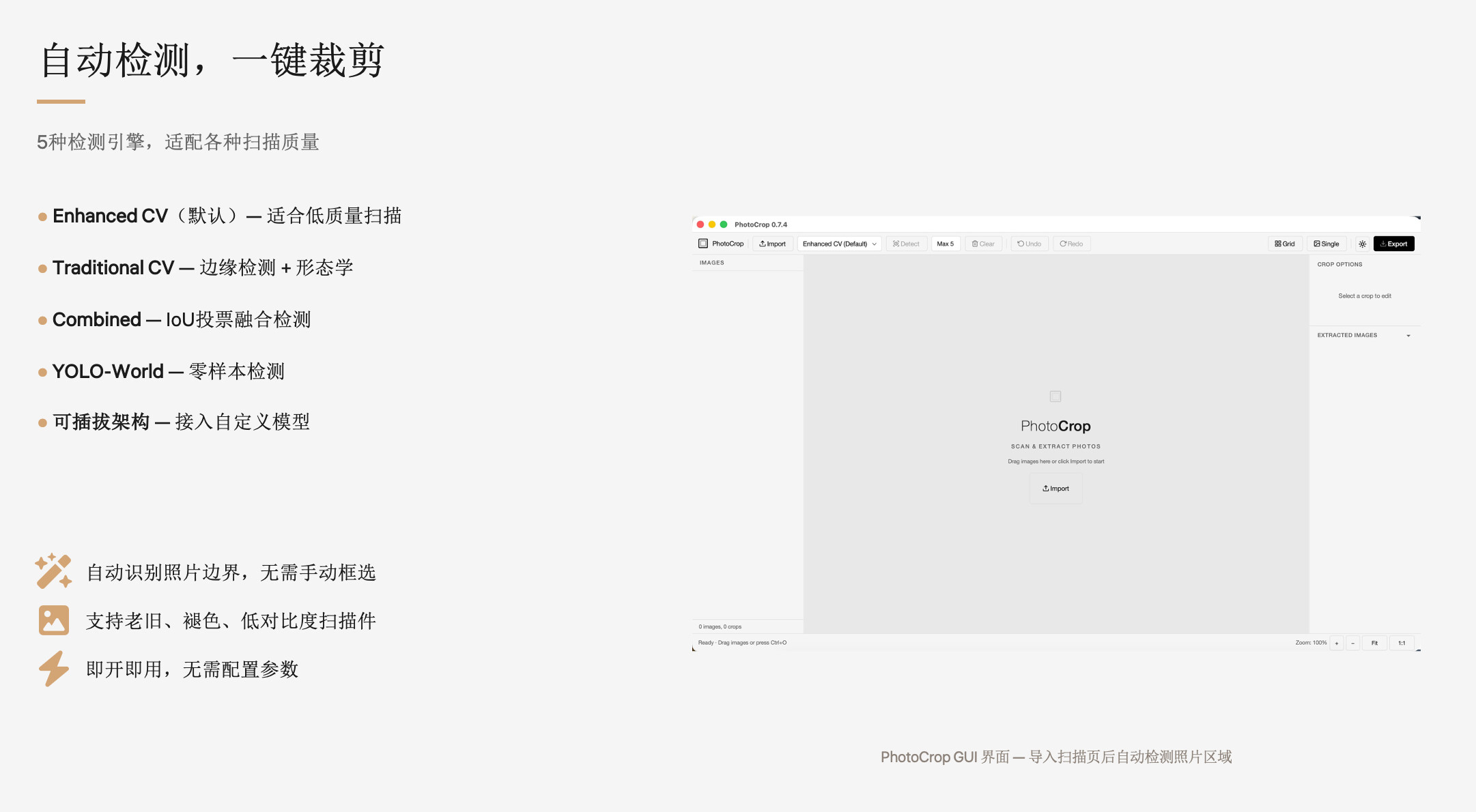Run detection with the Detect button

pos(906,244)
